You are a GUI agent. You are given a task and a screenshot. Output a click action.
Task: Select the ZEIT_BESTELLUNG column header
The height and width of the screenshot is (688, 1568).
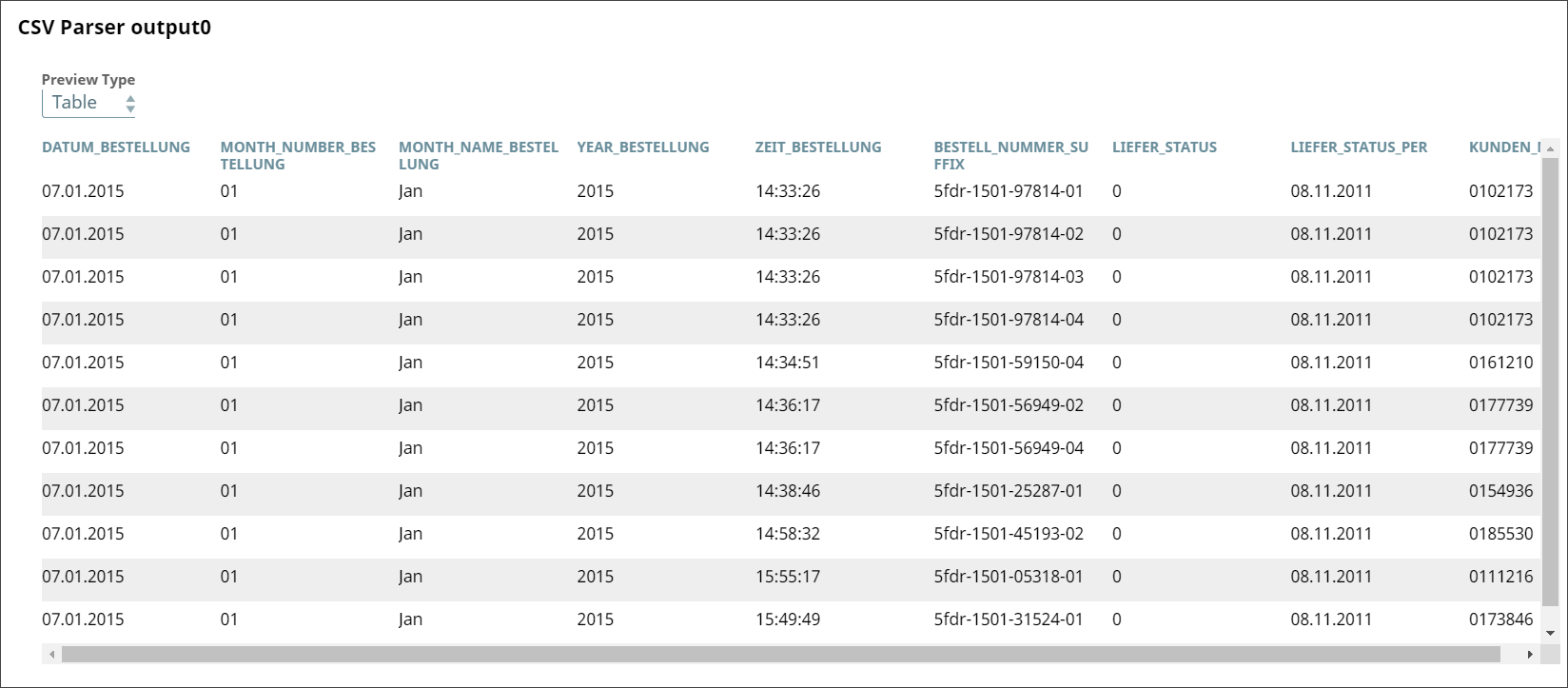click(x=818, y=147)
